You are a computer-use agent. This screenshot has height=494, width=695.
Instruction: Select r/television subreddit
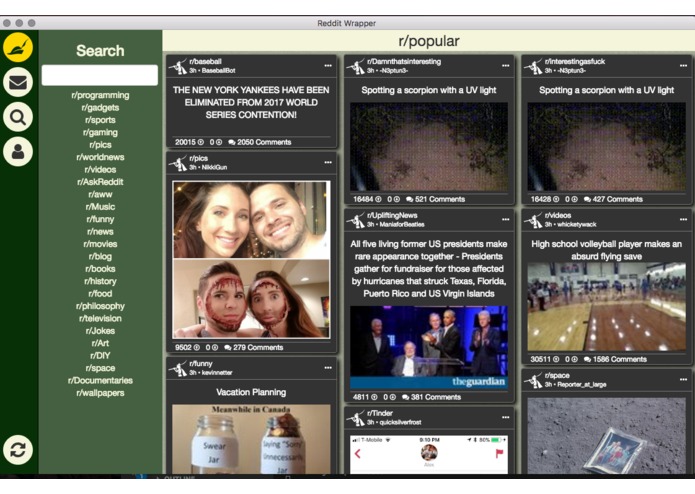[x=100, y=319]
